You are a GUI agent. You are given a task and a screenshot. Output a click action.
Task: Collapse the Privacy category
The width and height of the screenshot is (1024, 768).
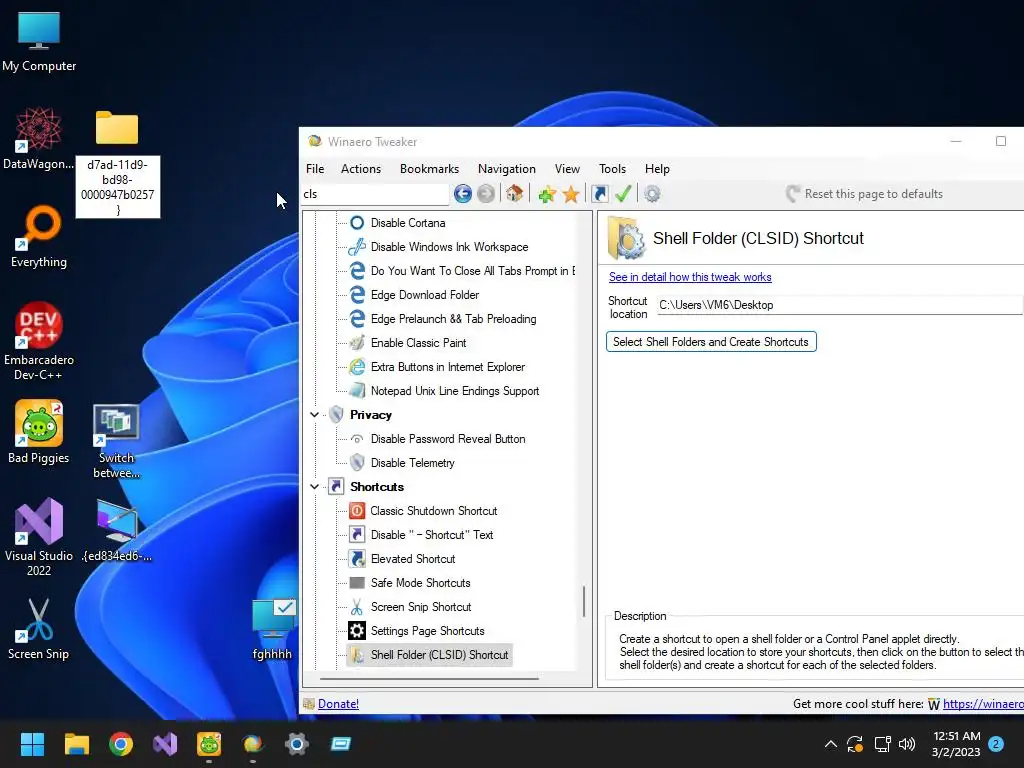coord(314,415)
